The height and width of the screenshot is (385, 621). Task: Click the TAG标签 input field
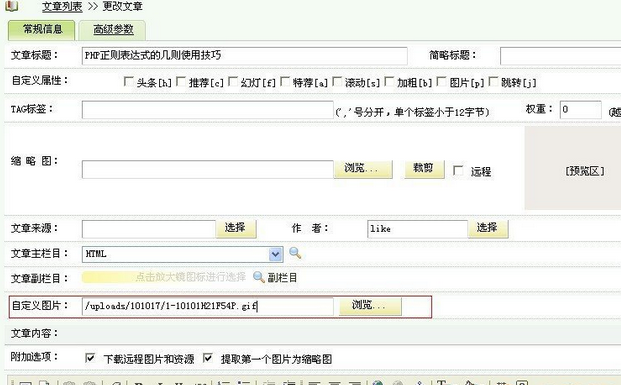coord(208,110)
